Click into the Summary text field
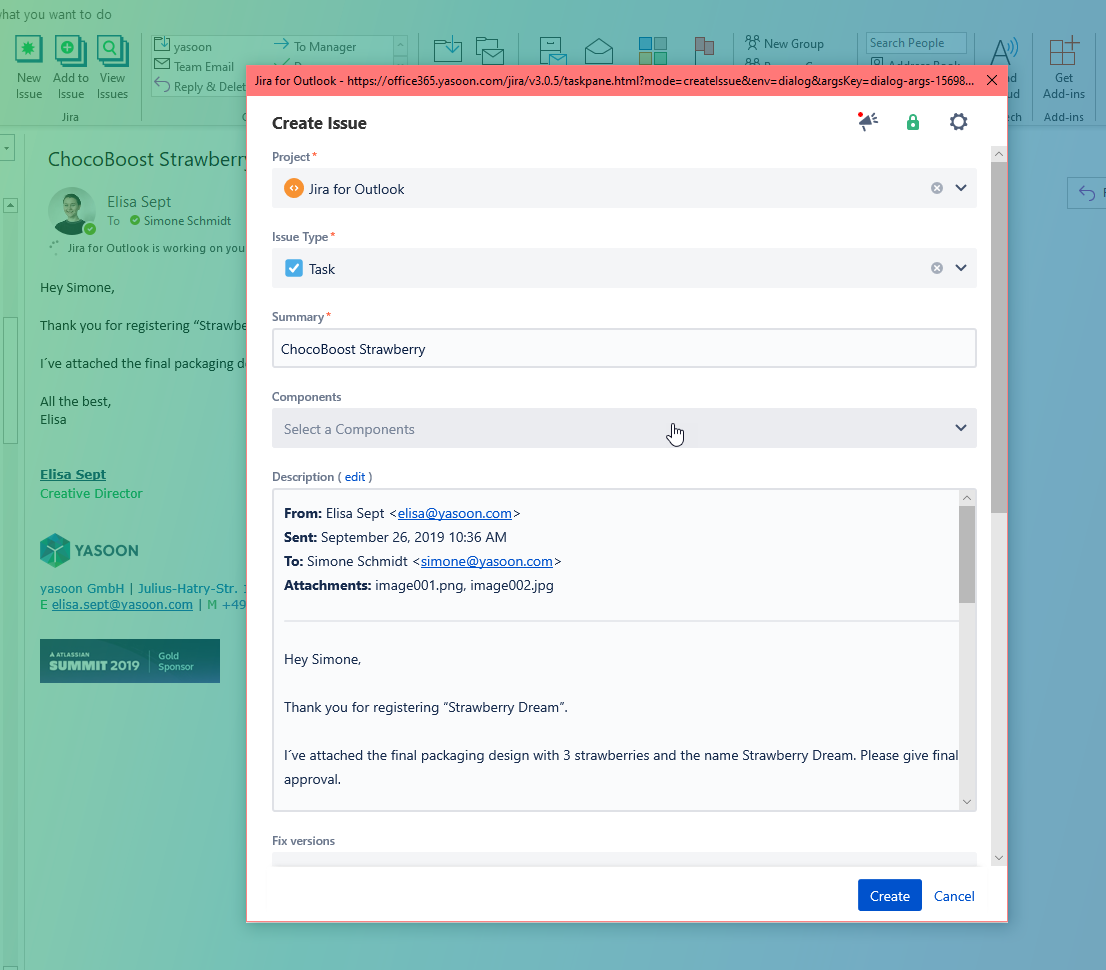 [x=624, y=349]
